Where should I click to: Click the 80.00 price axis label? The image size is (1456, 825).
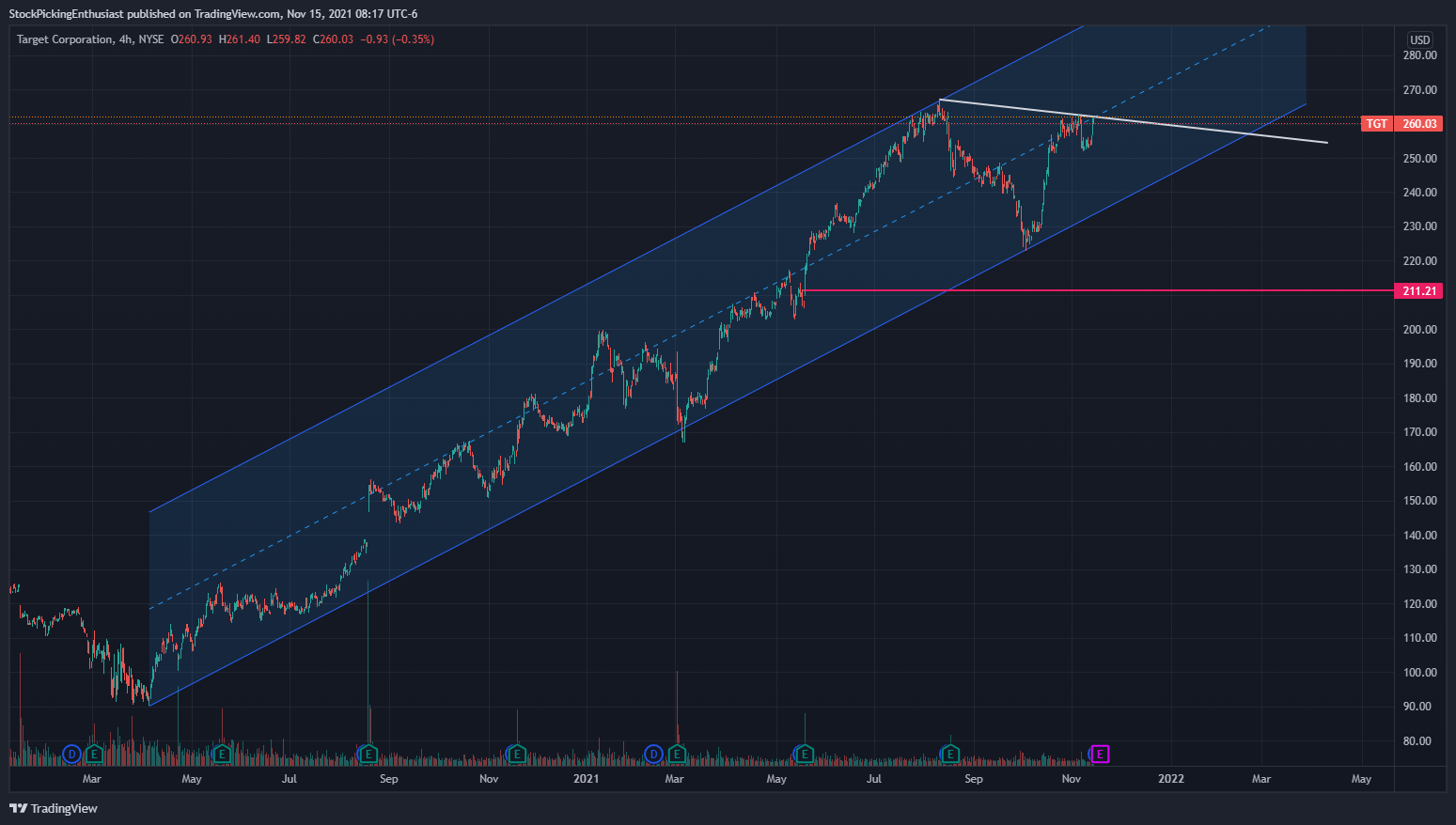pyautogui.click(x=1419, y=741)
